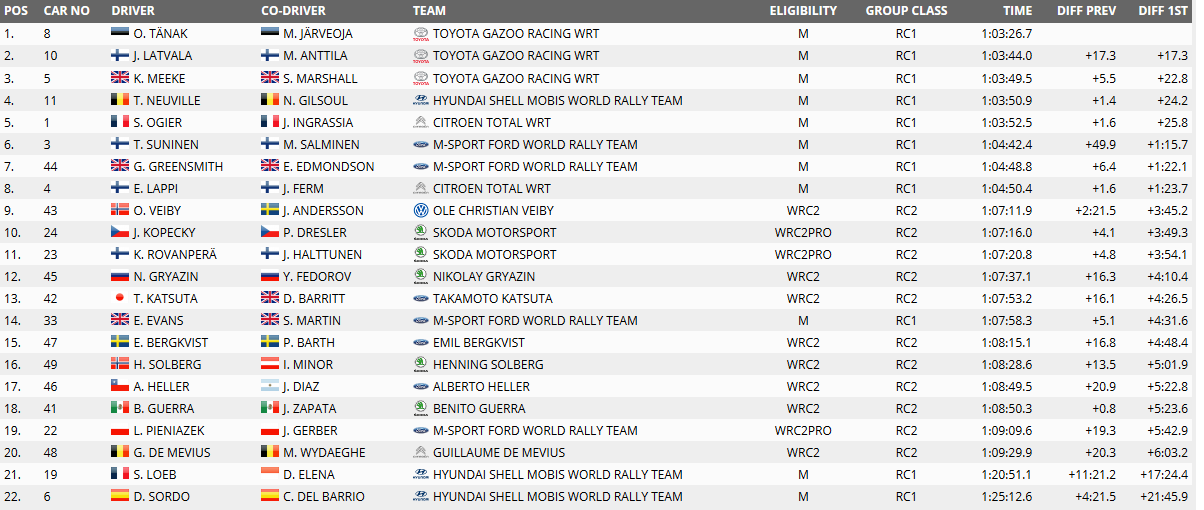Viewport: 1204px width, 510px height.
Task: Click the Volkswagen logo next to Ole Christian Veiby
Action: 420,210
